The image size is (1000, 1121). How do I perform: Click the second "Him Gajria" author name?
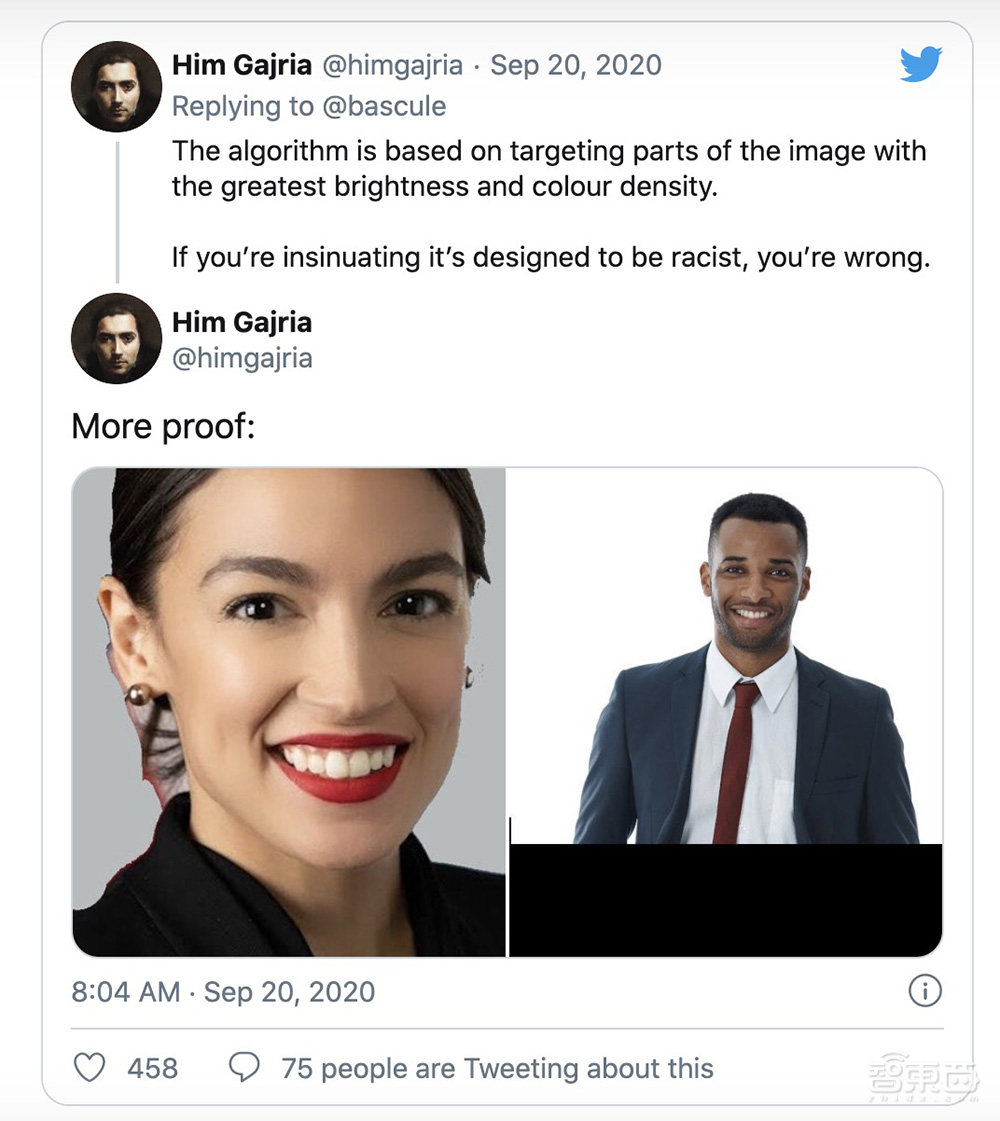coord(242,322)
